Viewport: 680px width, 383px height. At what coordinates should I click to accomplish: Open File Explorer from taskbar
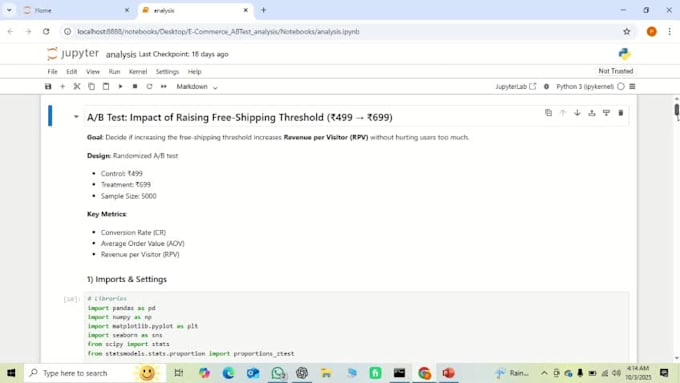pos(327,373)
